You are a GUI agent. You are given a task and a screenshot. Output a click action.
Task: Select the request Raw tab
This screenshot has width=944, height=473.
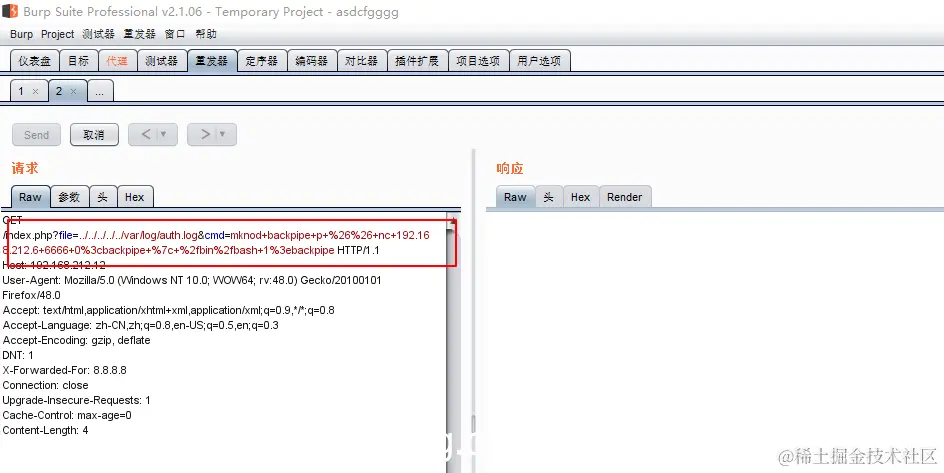tap(30, 197)
